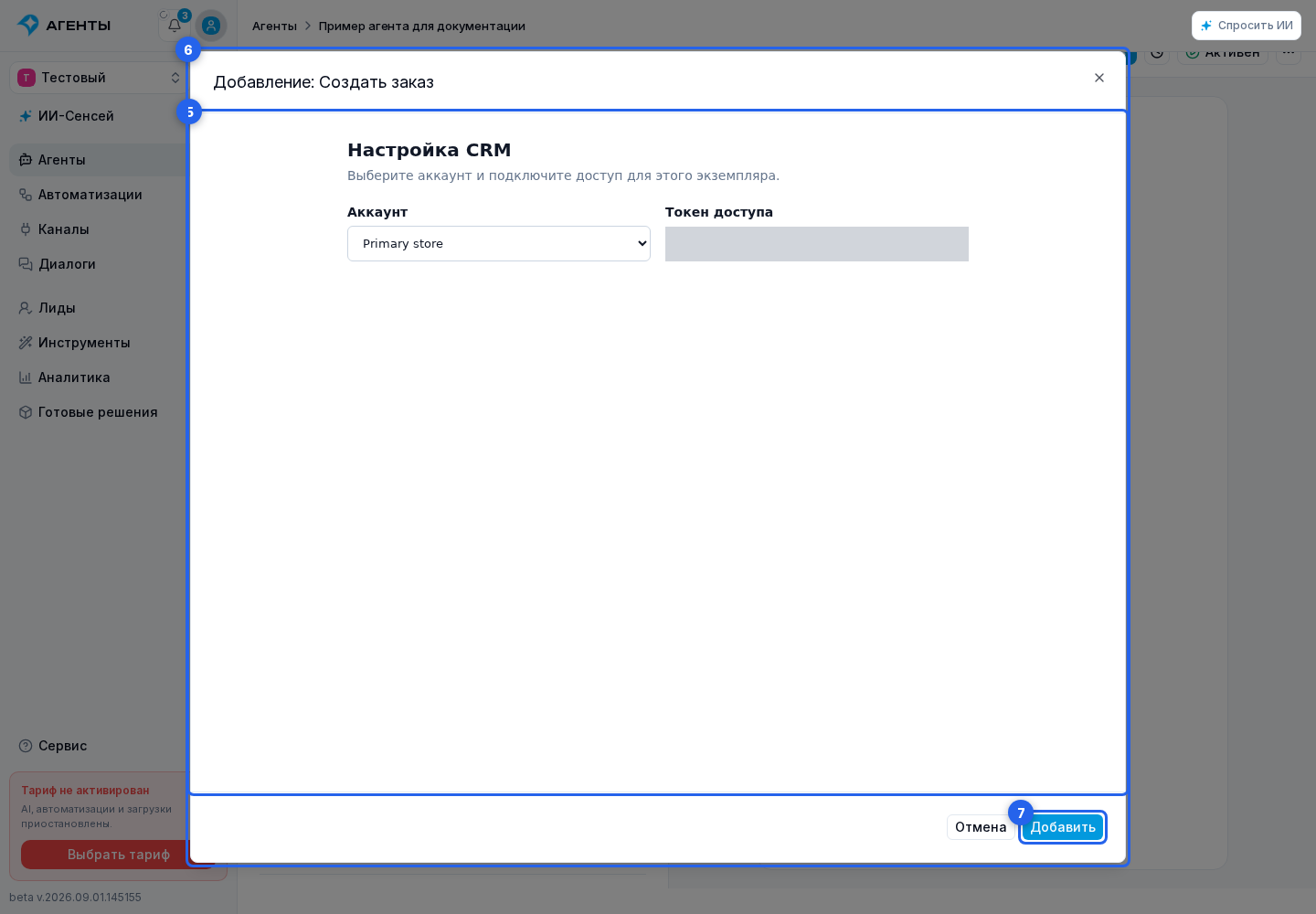Screen dimensions: 1316x914
Task: Click the Агенты robot icon
Action: pos(26,160)
